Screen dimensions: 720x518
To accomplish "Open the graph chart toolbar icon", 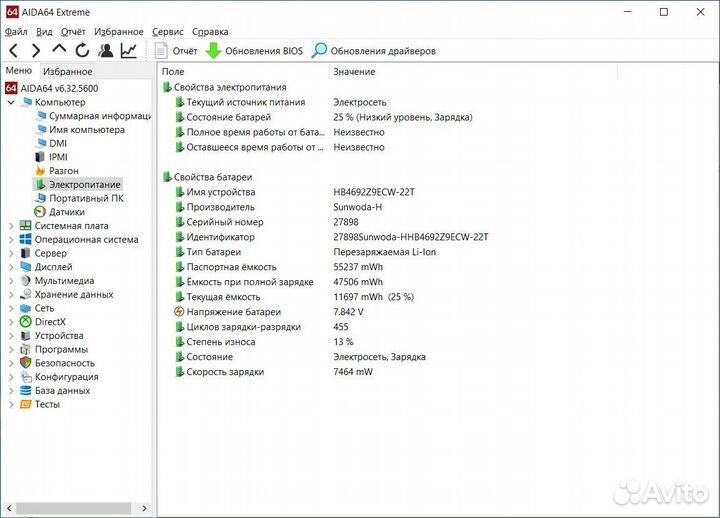I will click(129, 51).
